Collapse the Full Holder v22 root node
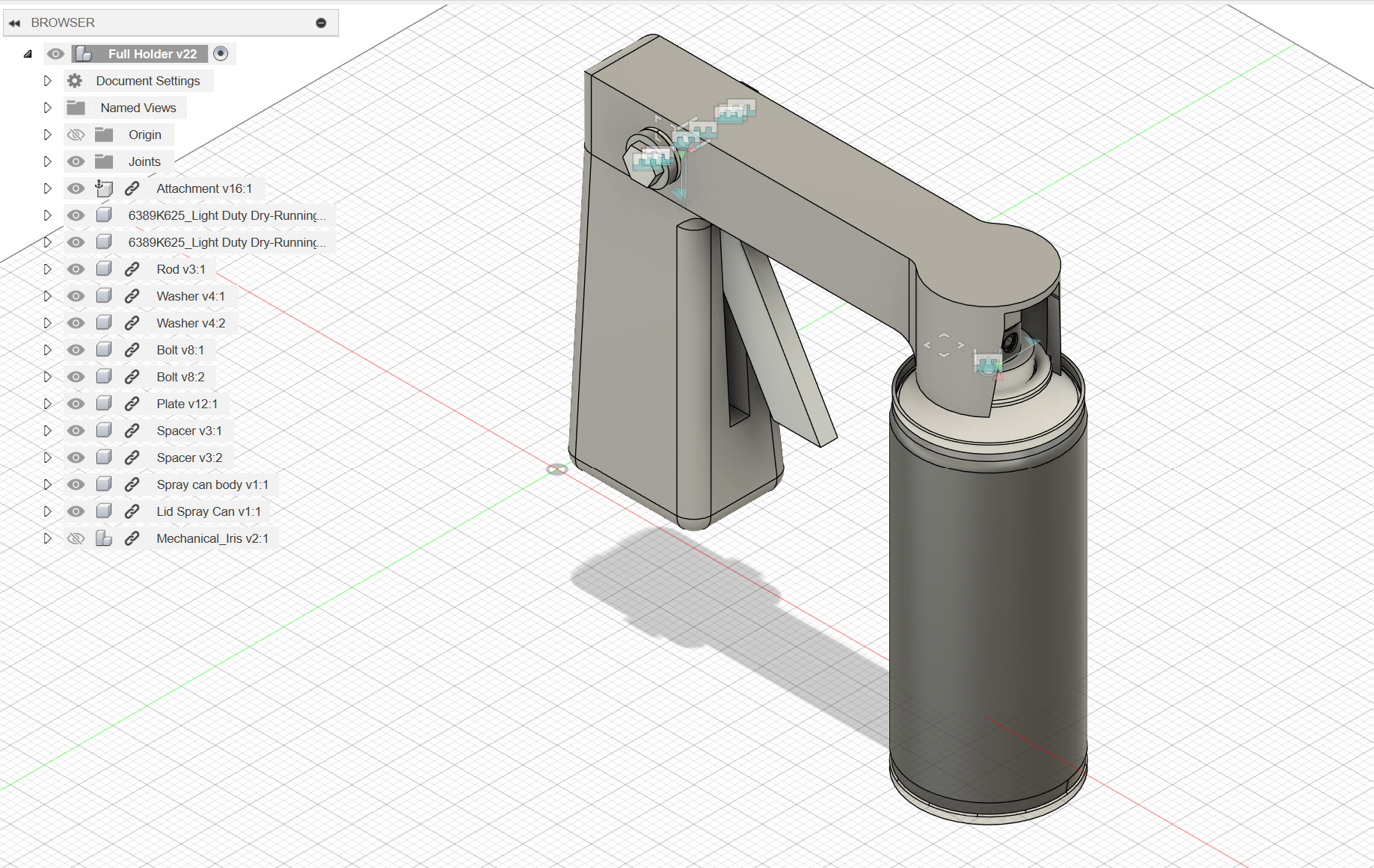The height and width of the screenshot is (868, 1374). click(x=28, y=54)
